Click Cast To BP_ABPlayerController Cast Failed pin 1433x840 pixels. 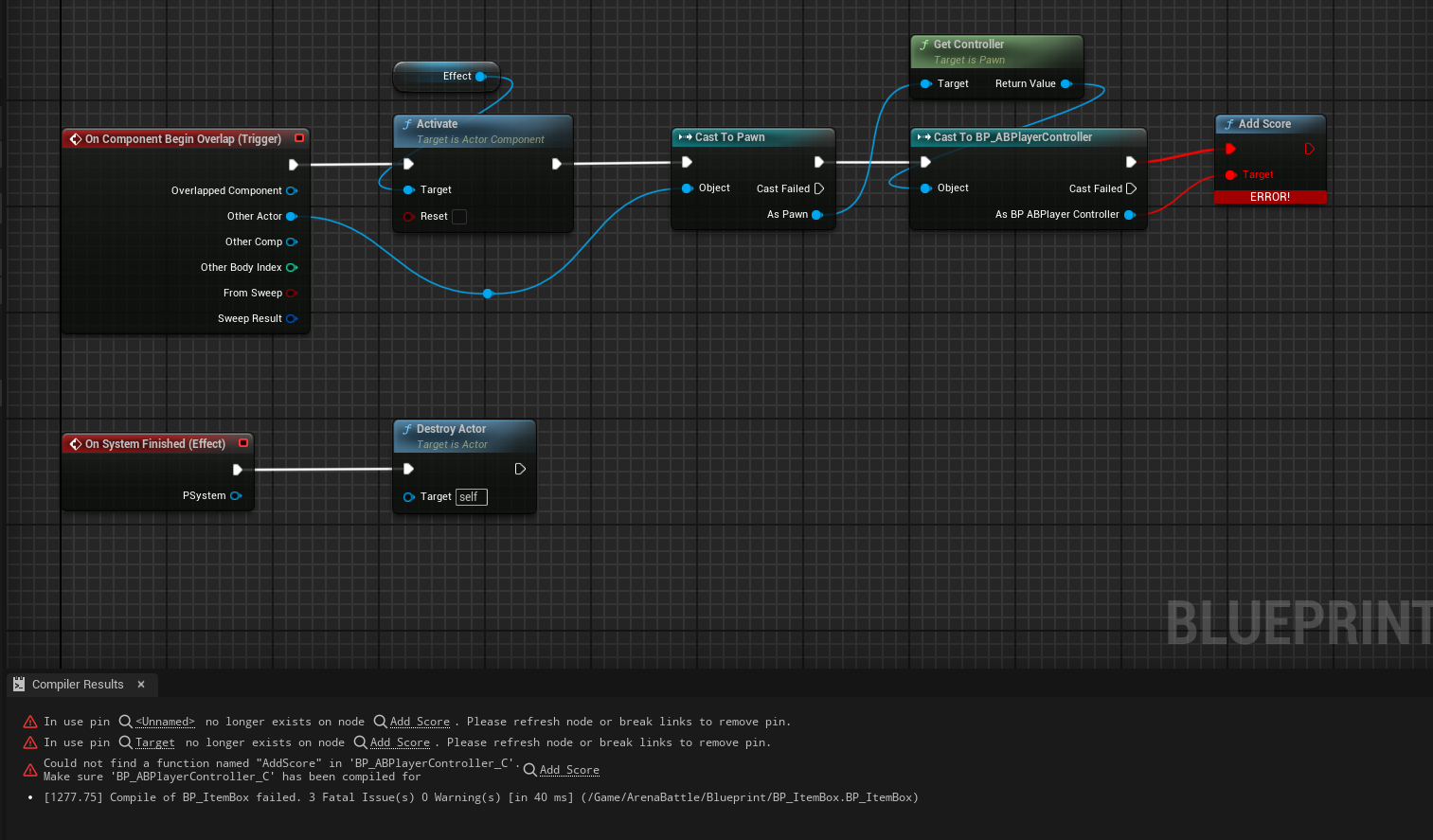[1131, 188]
